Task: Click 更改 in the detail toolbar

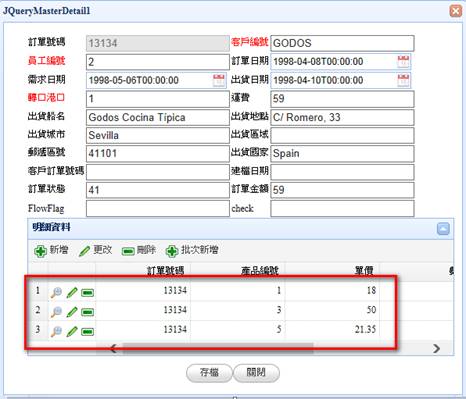Action: click(96, 250)
